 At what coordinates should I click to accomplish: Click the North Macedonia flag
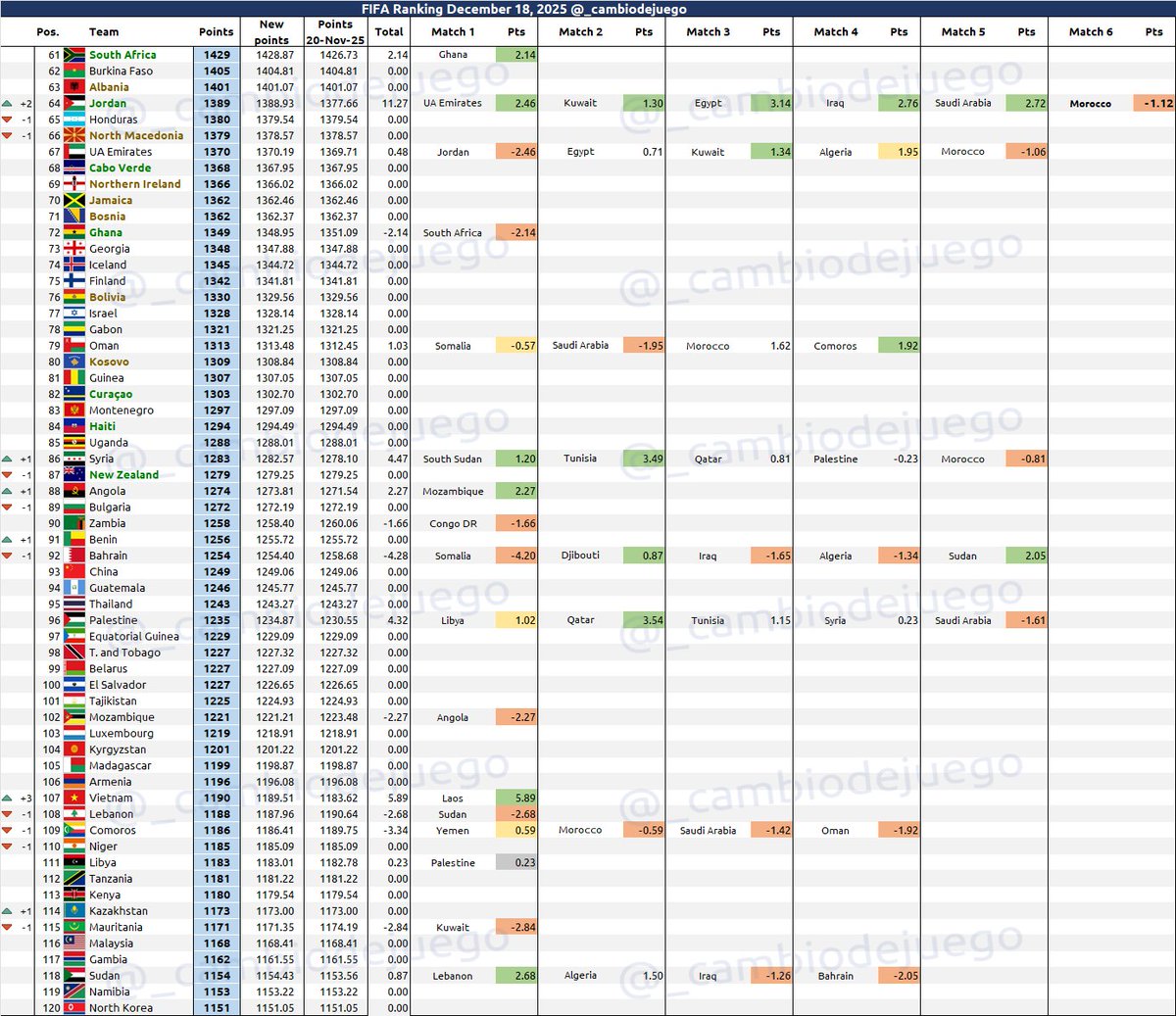(x=74, y=135)
